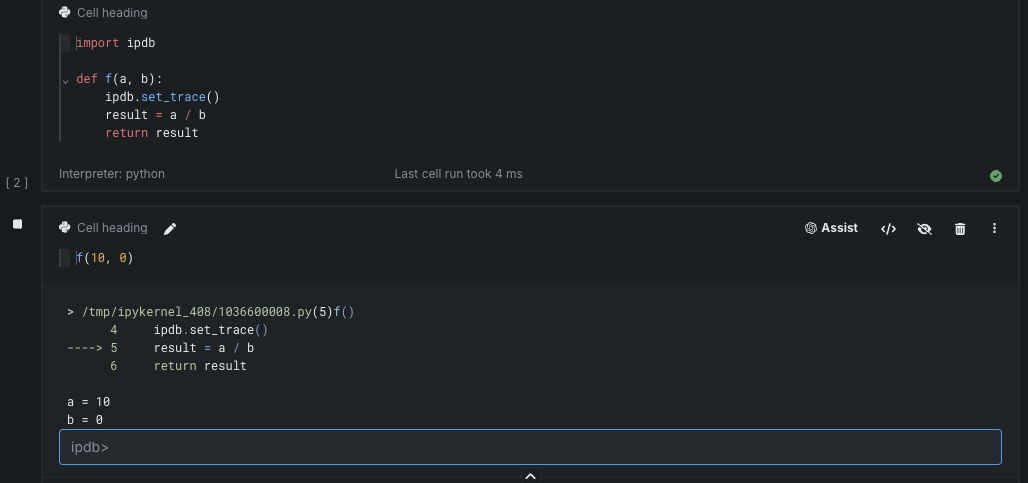
Task: Click the Last cell run took 4 ms text
Action: coord(458,174)
